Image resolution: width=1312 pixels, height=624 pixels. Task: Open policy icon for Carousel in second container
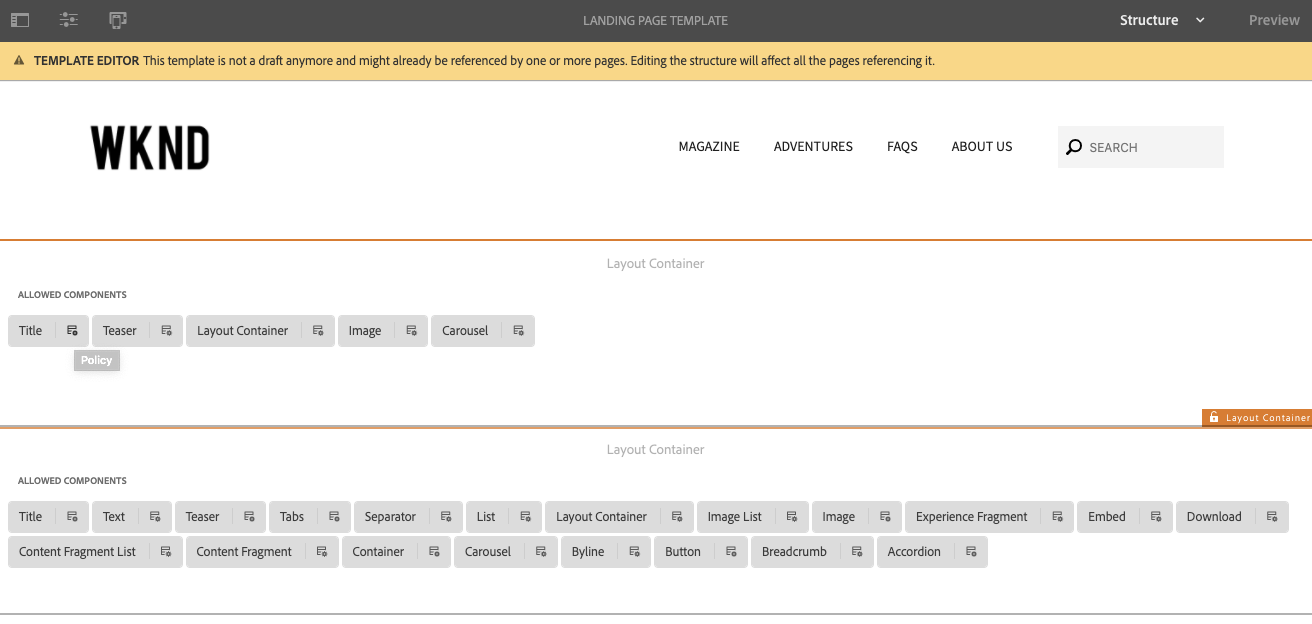[541, 552]
